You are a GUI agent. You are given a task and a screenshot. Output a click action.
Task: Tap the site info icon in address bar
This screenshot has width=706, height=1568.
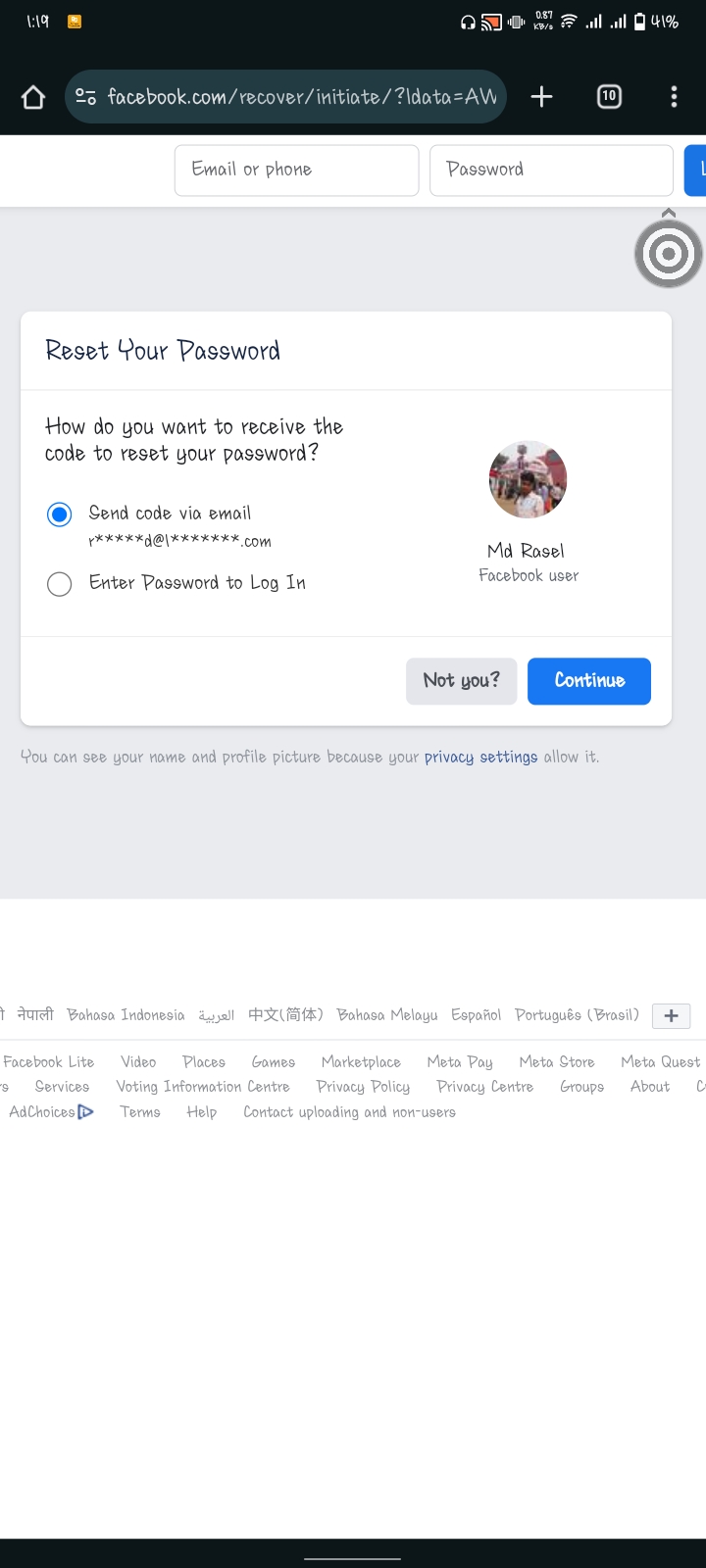86,97
